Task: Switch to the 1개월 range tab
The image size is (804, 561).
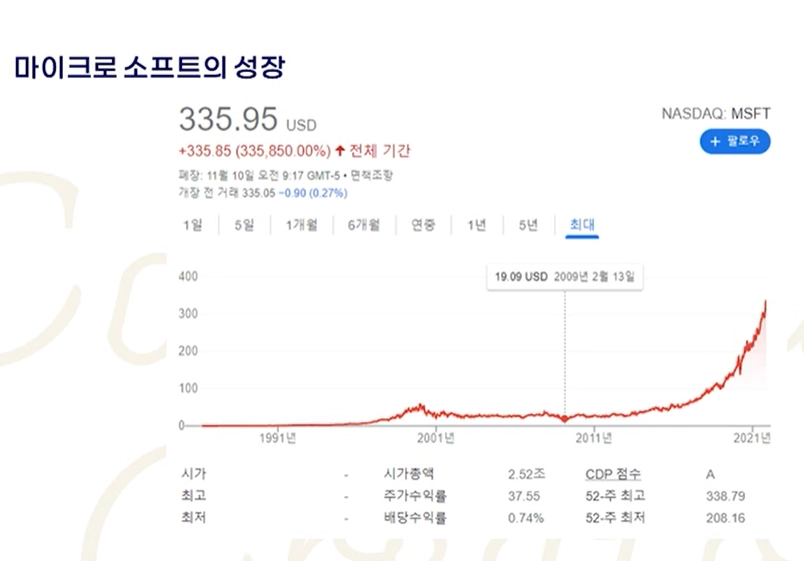Action: pyautogui.click(x=302, y=225)
